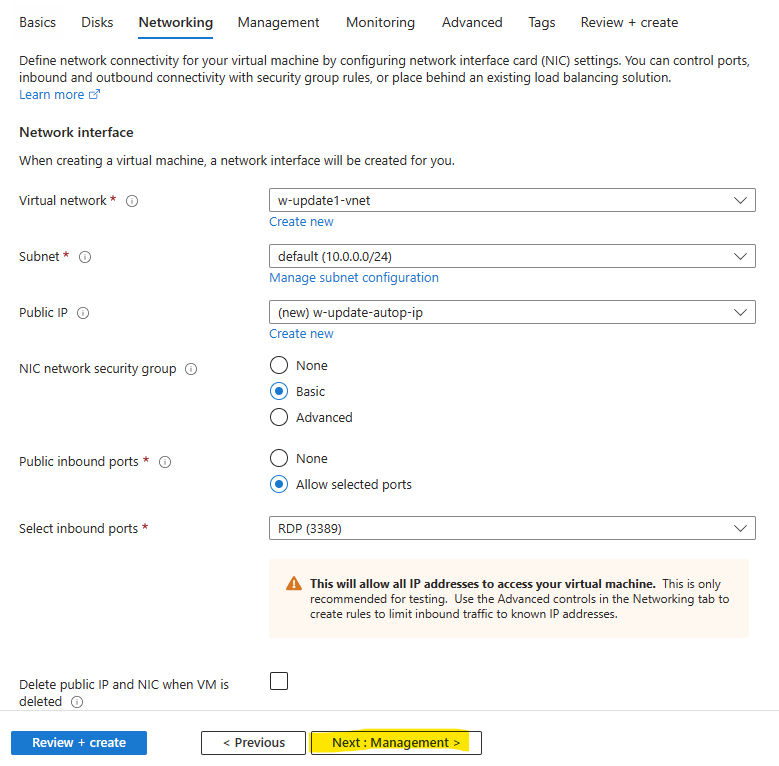Click the Public IP info icon
Viewport: 779px width, 766px height.
coord(83,313)
